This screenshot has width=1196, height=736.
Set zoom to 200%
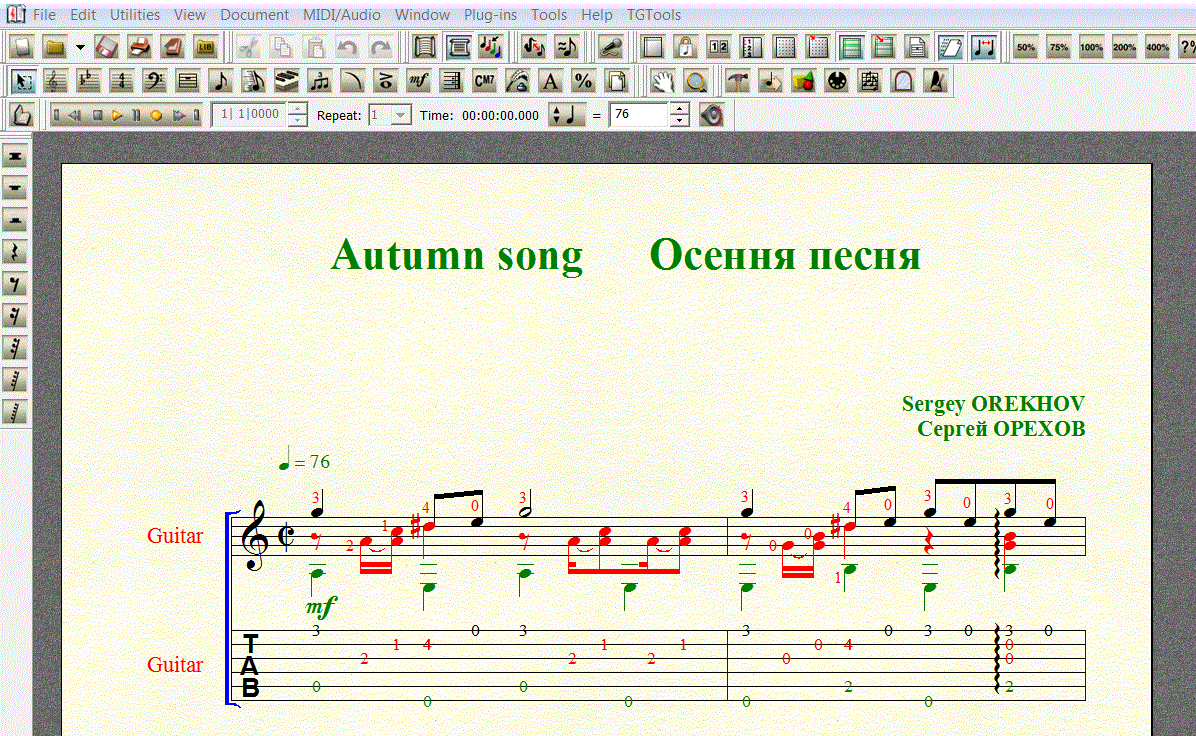point(1124,47)
